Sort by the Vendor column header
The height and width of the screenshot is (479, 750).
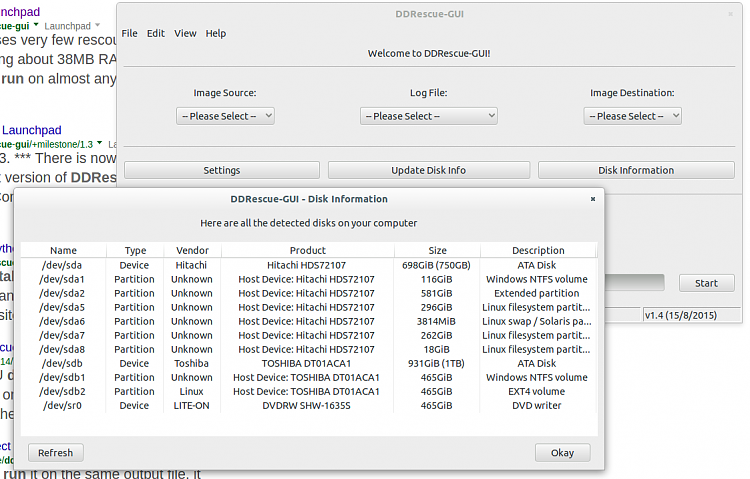pos(192,250)
